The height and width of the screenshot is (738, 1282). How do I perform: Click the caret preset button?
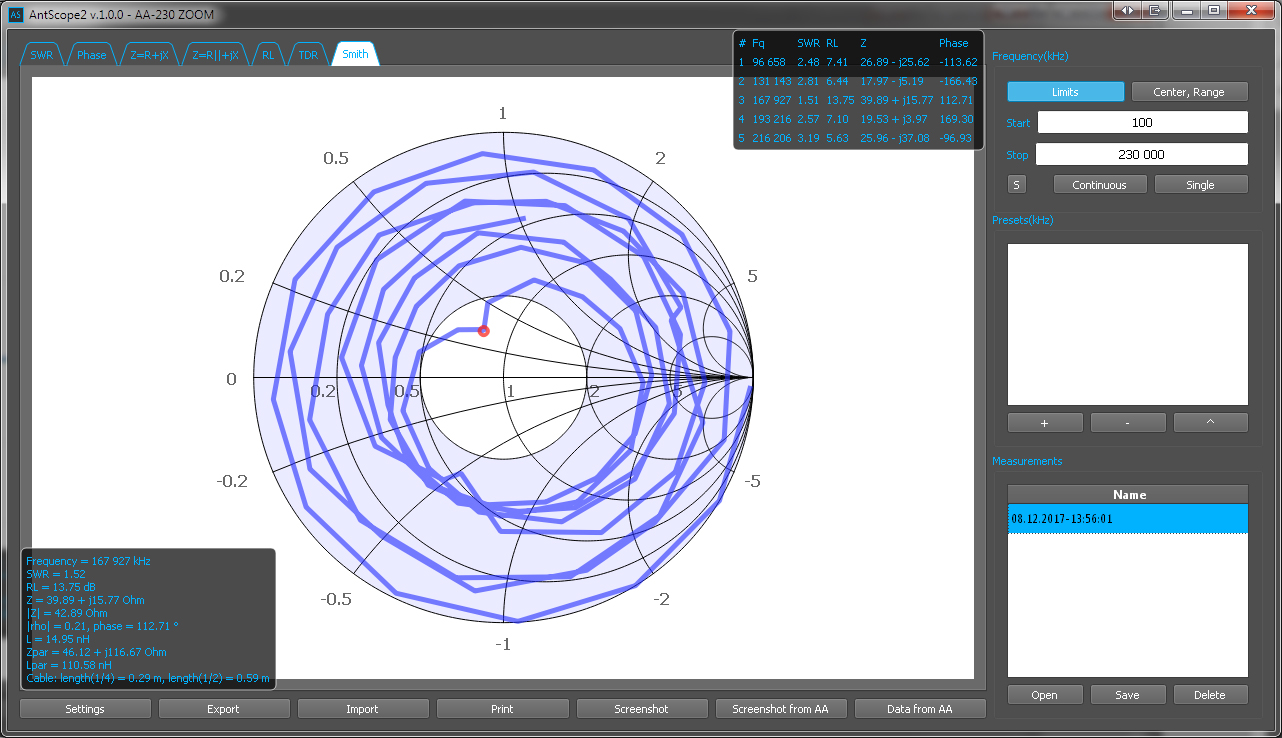[x=1211, y=423]
